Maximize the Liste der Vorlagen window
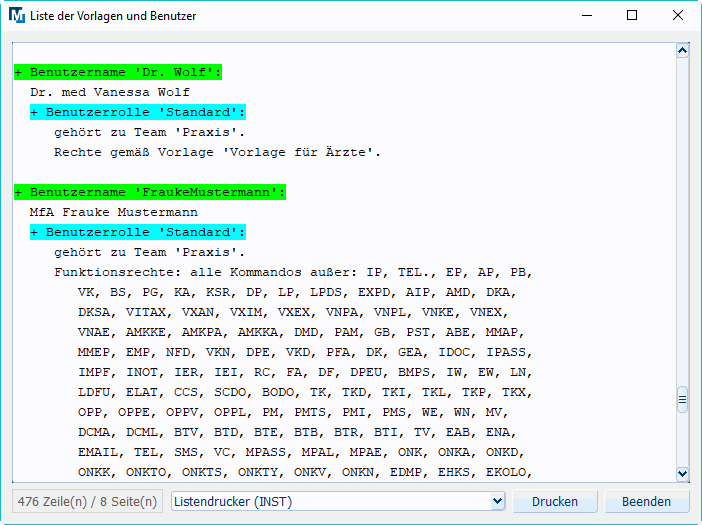This screenshot has height=525, width=702. pos(632,16)
